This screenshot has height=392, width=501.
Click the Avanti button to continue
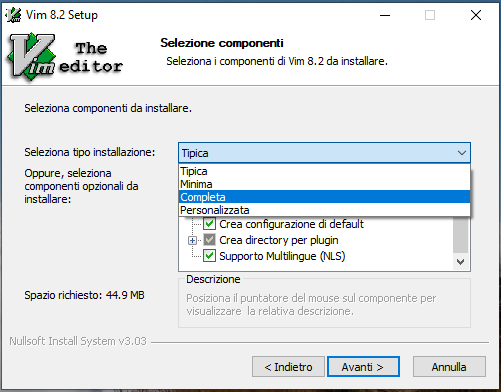pos(363,367)
